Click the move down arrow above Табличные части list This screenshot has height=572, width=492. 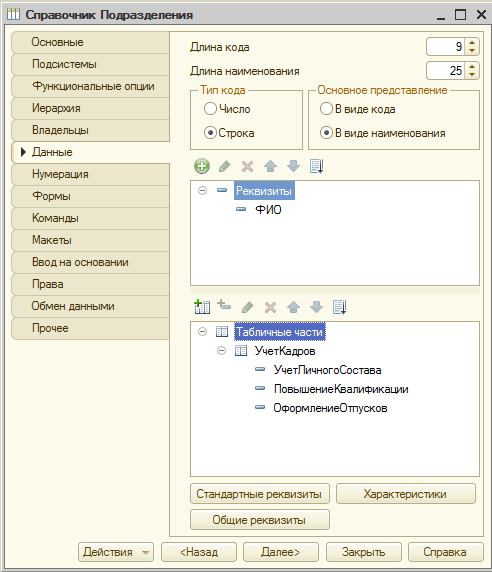[x=316, y=307]
